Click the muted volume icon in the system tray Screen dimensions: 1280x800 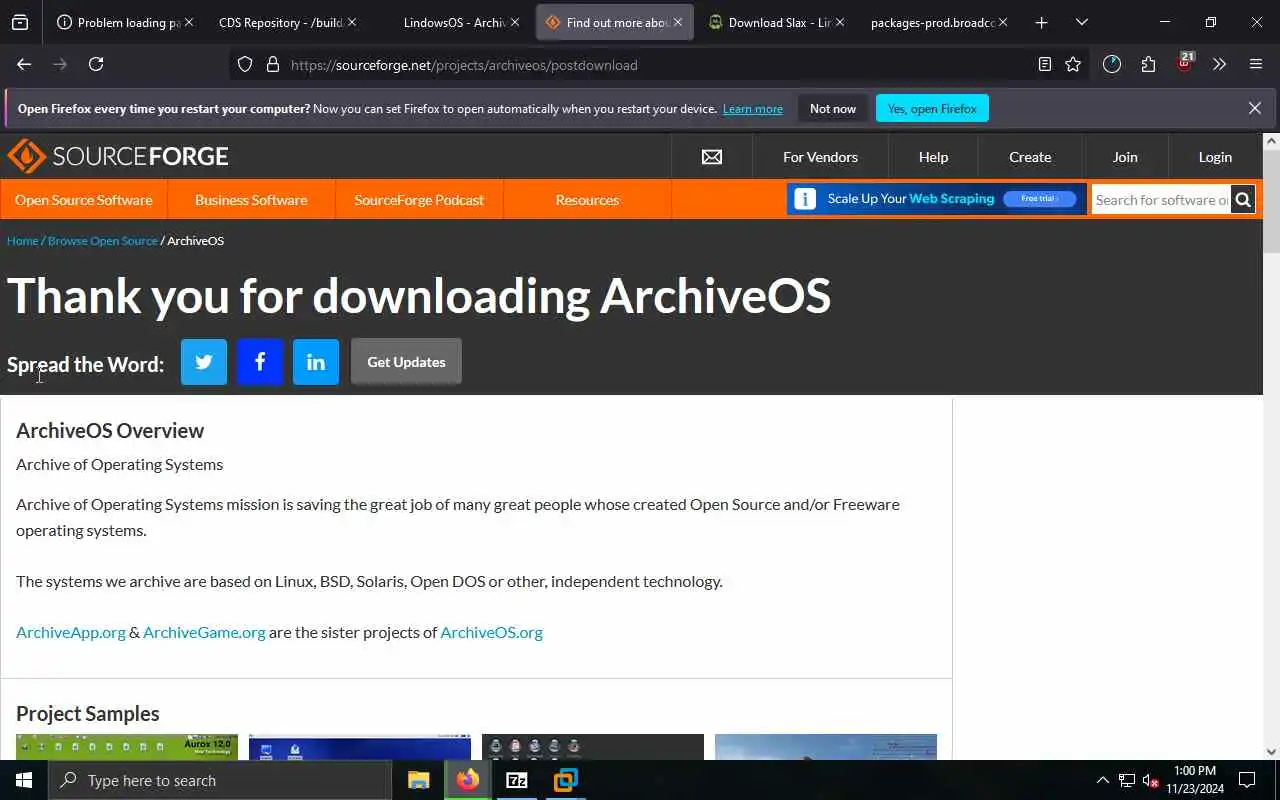(1150, 780)
